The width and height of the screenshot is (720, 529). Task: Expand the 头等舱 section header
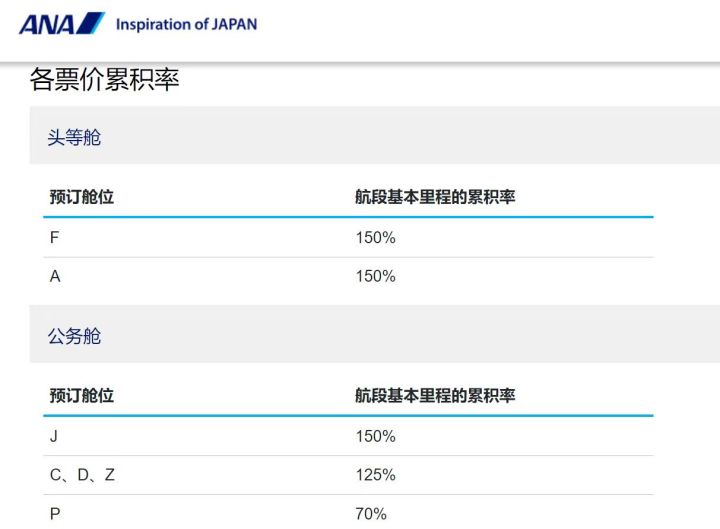pyautogui.click(x=375, y=135)
